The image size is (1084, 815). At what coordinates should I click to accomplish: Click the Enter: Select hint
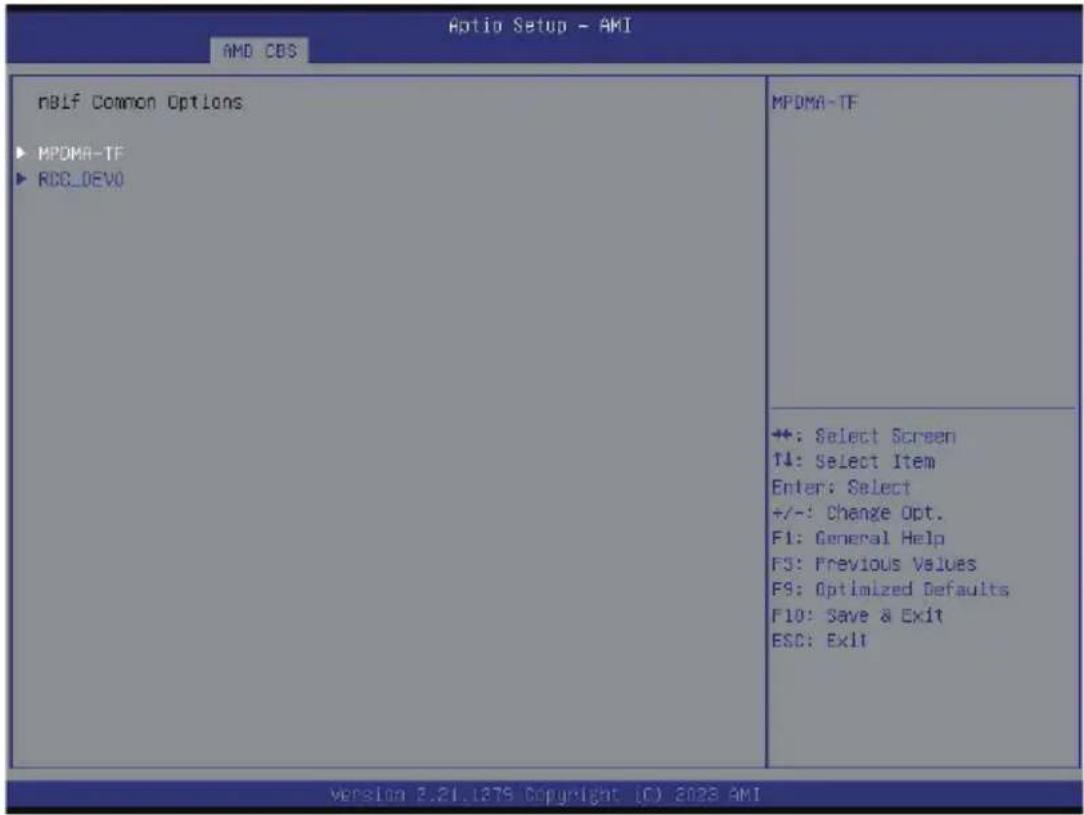pos(841,487)
